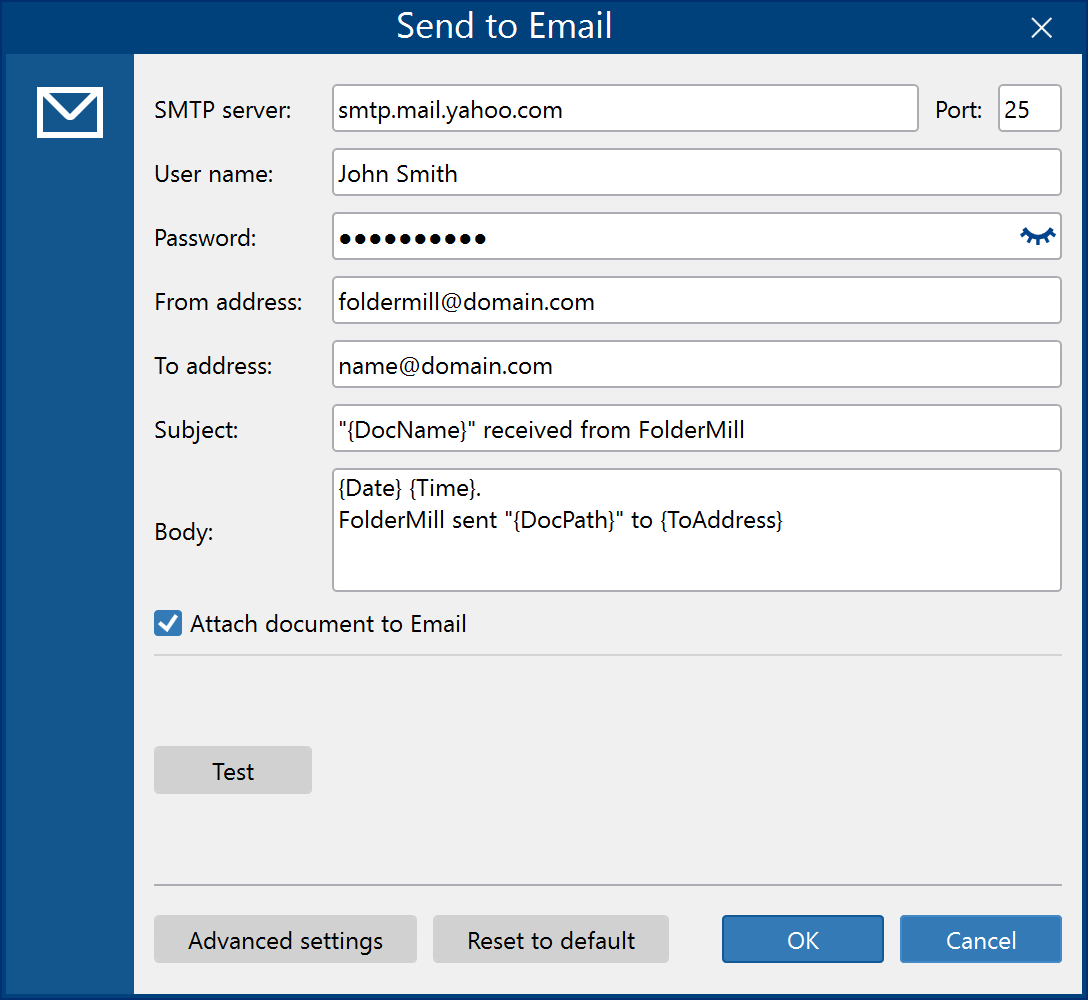Show password with the eye icon

(x=1037, y=236)
